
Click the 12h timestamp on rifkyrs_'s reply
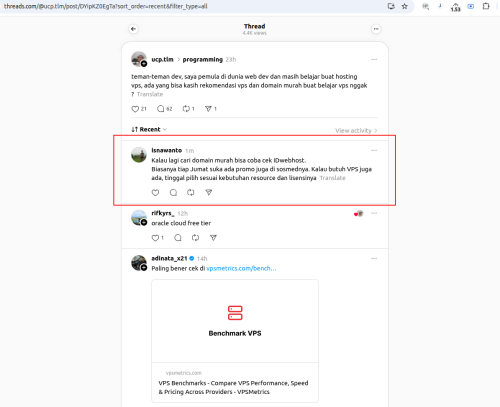point(182,213)
